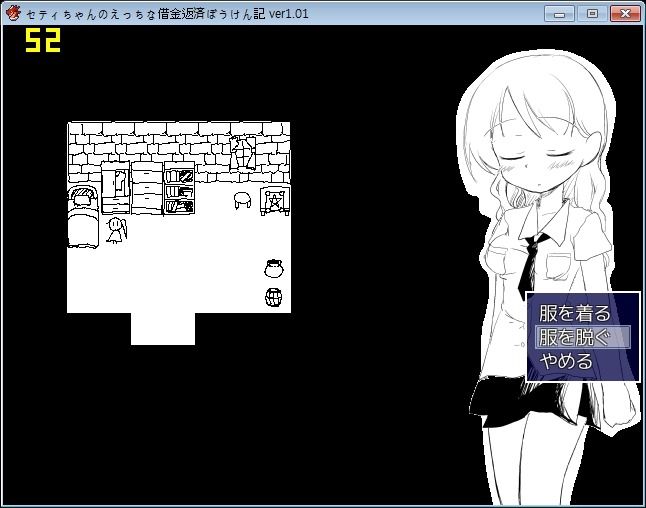646x508 pixels.
Task: Click the wardrobe with hanging clothes
Action: (x=115, y=187)
